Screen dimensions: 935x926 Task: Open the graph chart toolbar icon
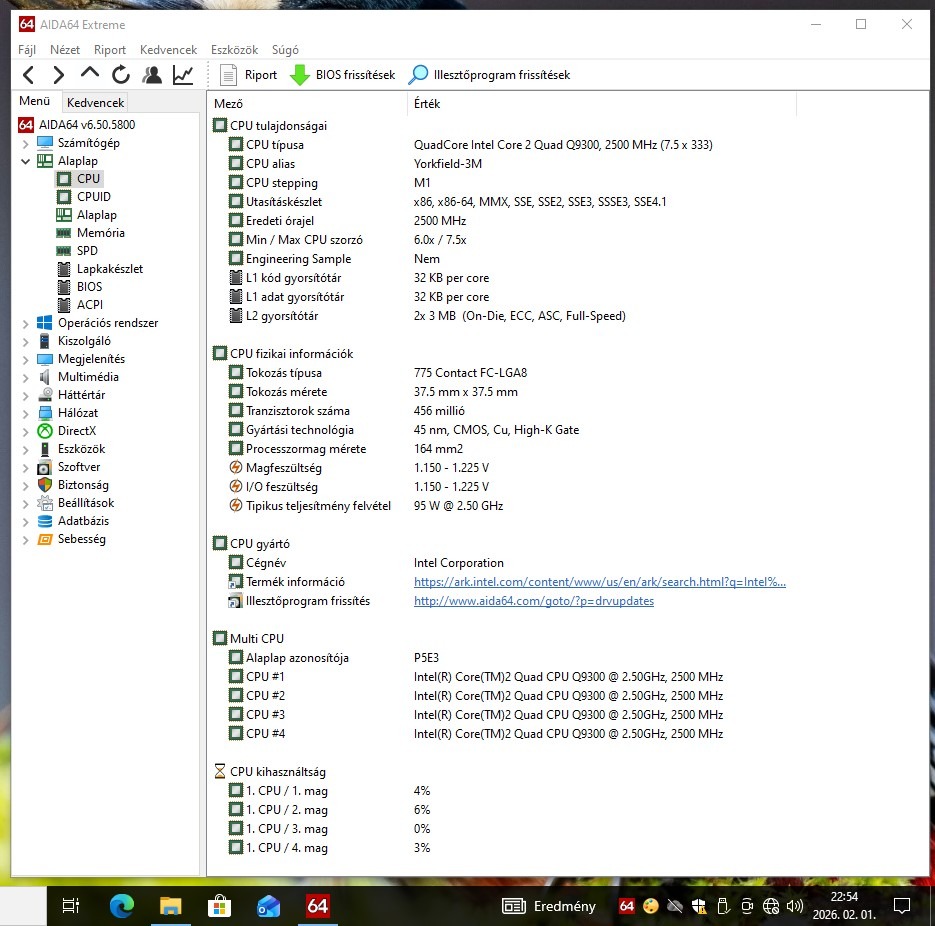pyautogui.click(x=183, y=75)
